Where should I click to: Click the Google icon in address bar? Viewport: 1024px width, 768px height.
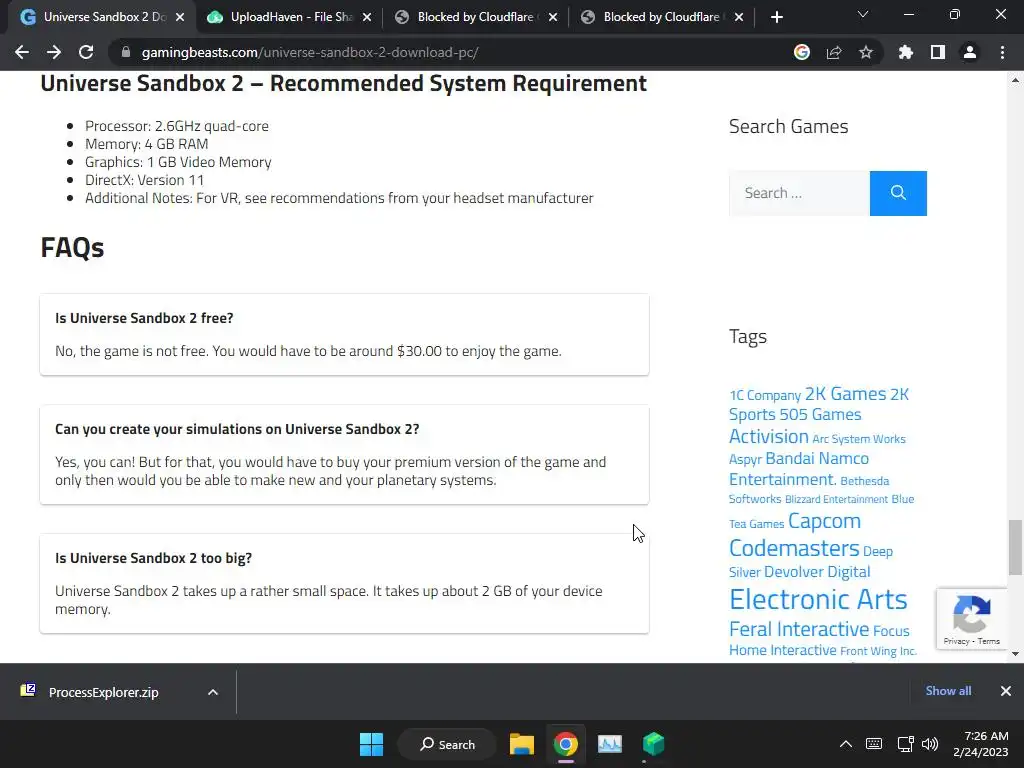(x=802, y=52)
